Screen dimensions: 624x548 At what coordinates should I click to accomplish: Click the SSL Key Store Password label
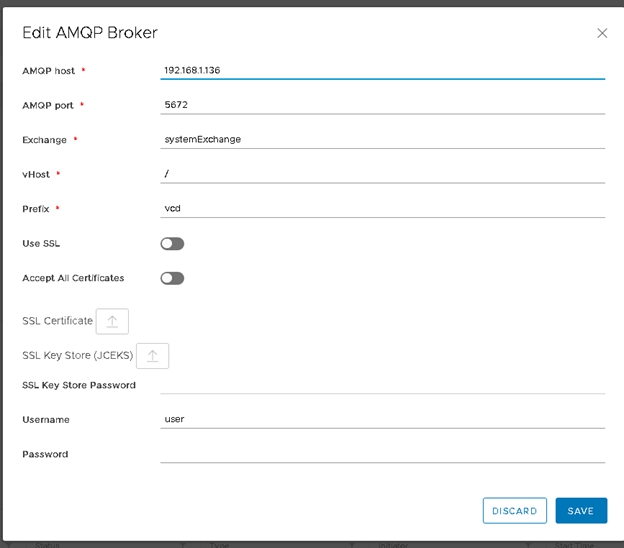click(79, 385)
